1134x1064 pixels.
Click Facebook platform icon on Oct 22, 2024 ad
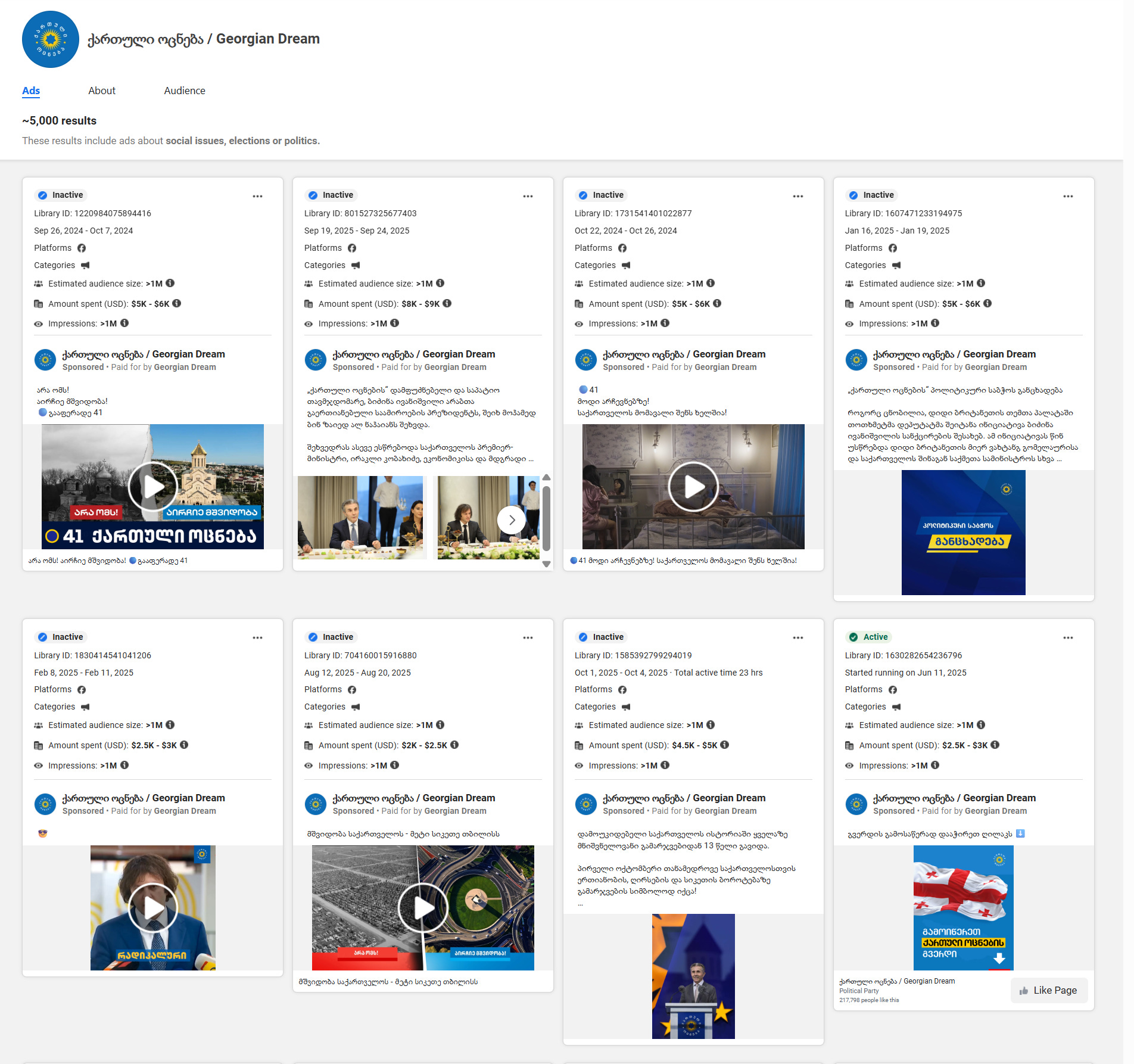(x=622, y=248)
